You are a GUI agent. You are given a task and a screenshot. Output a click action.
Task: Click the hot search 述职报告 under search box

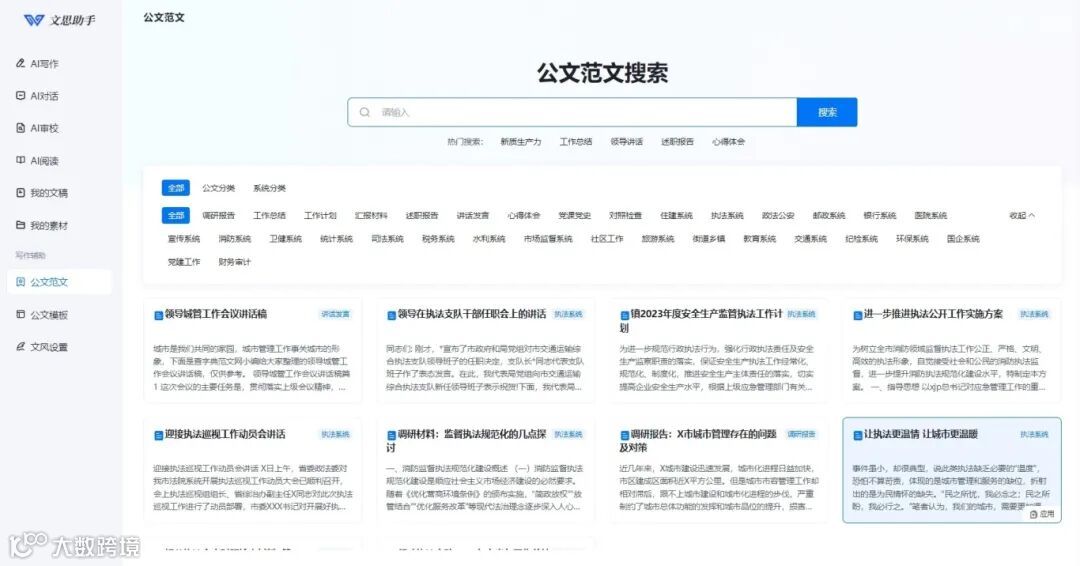point(678,142)
